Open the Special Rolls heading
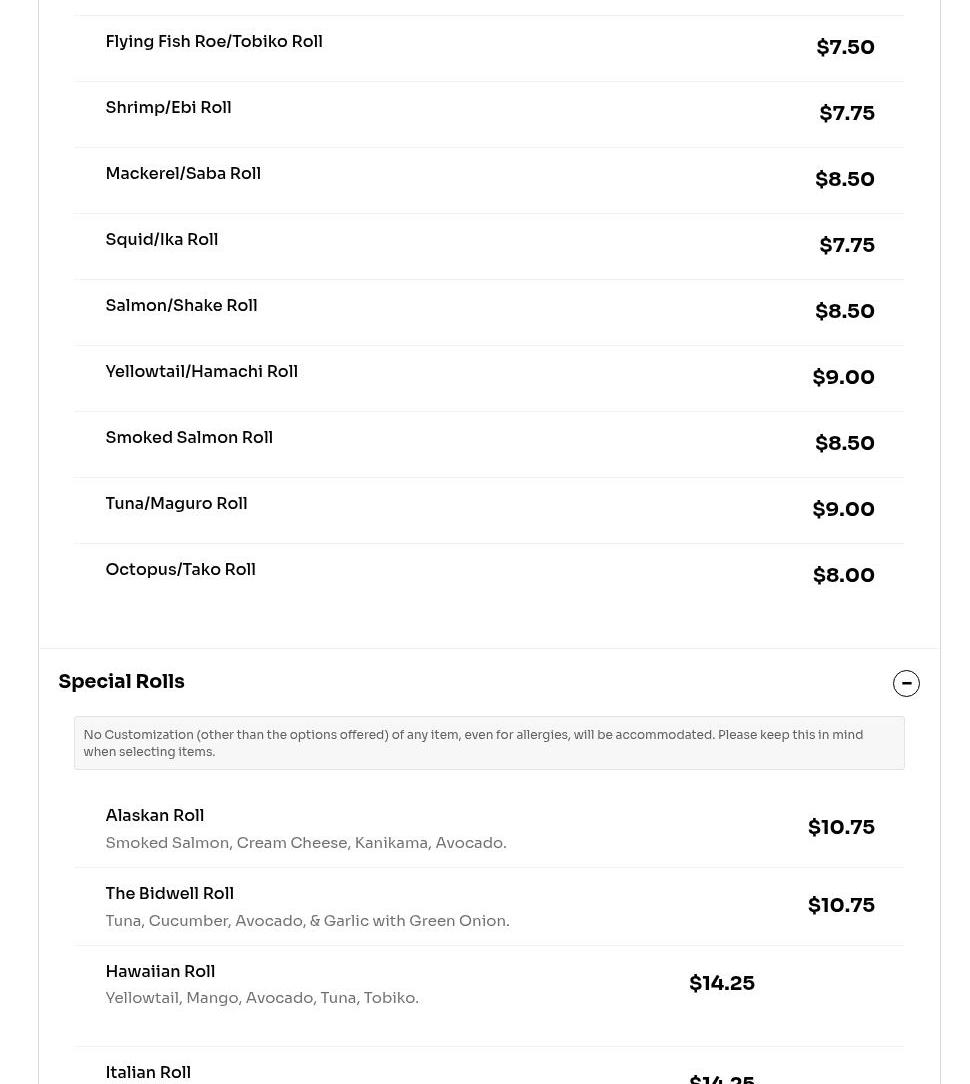Image resolution: width=970 pixels, height=1084 pixels. pos(121,682)
